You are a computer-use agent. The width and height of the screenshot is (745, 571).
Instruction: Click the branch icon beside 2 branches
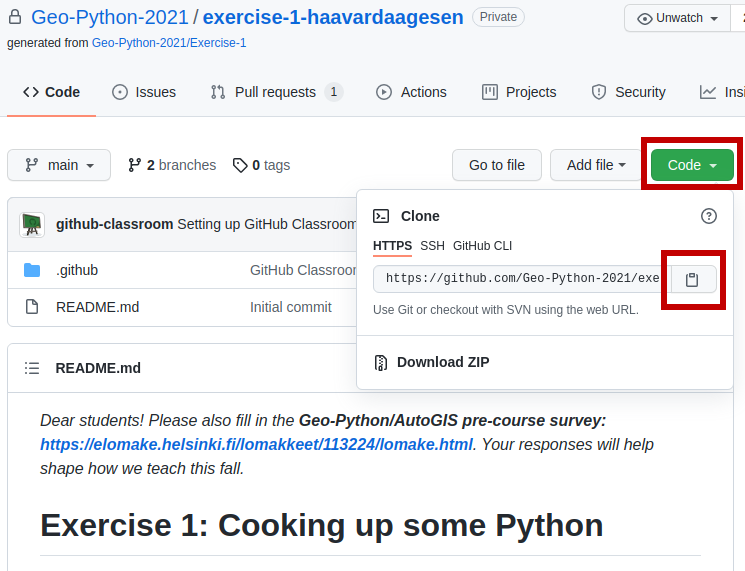134,165
